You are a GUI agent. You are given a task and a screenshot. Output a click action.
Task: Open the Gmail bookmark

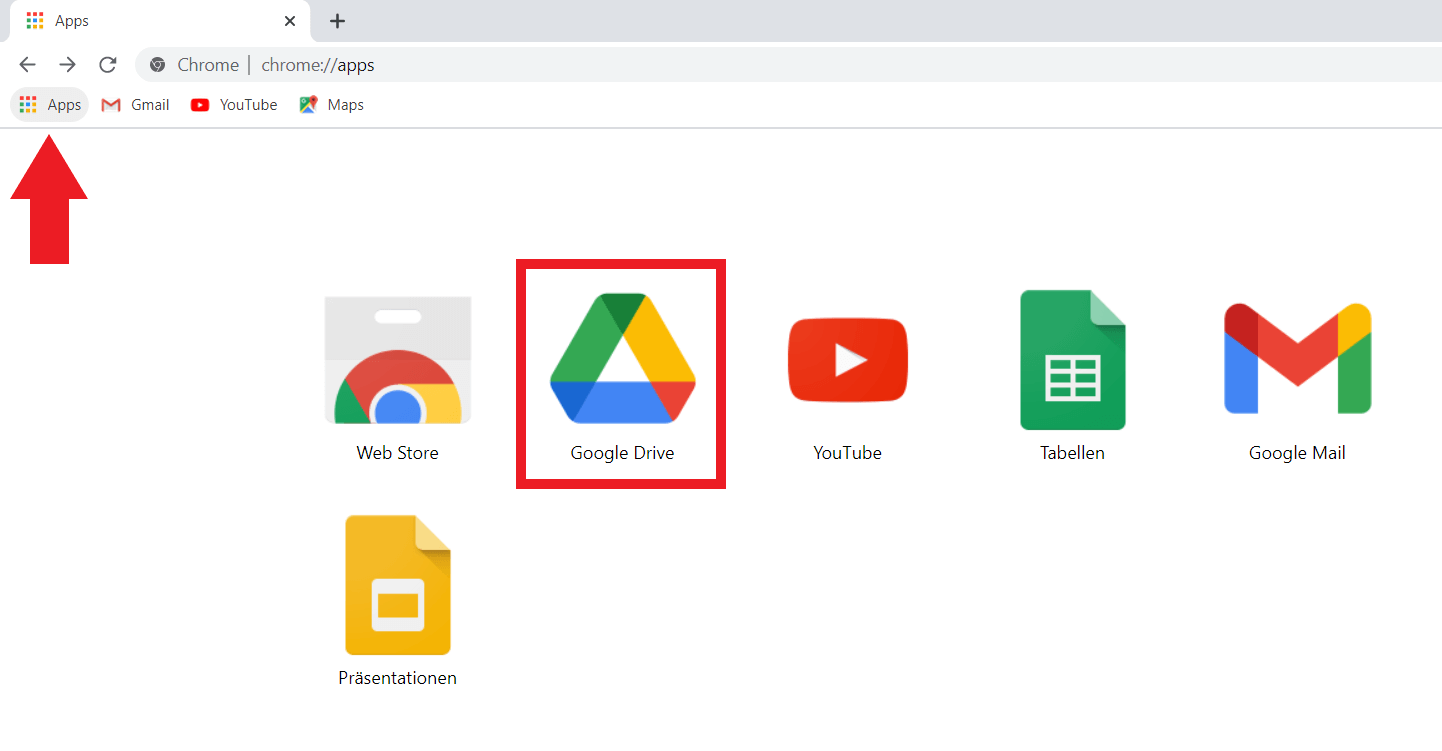click(136, 105)
